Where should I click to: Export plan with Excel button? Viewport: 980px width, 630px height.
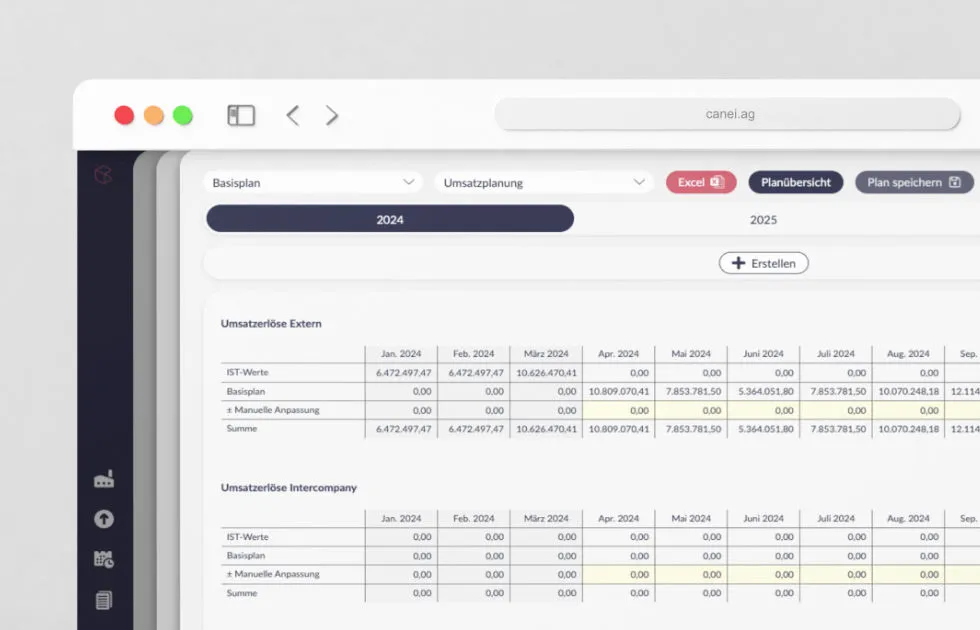[x=701, y=182]
